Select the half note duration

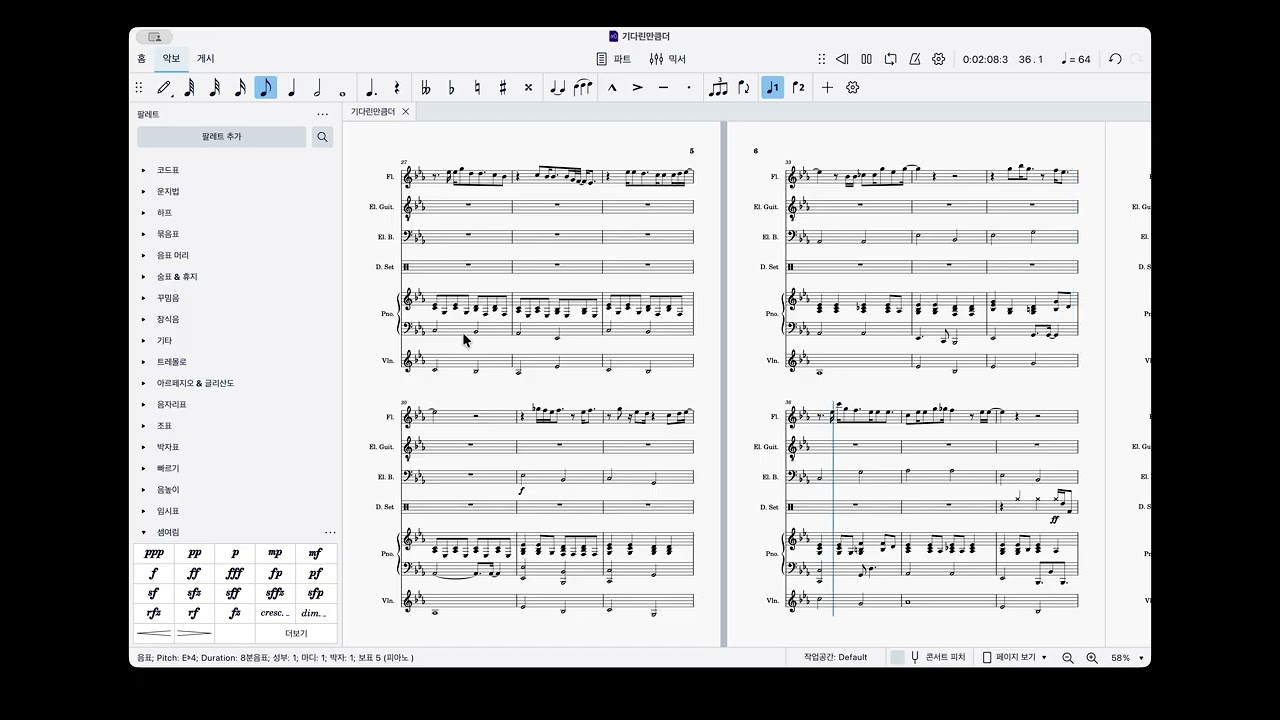point(317,88)
